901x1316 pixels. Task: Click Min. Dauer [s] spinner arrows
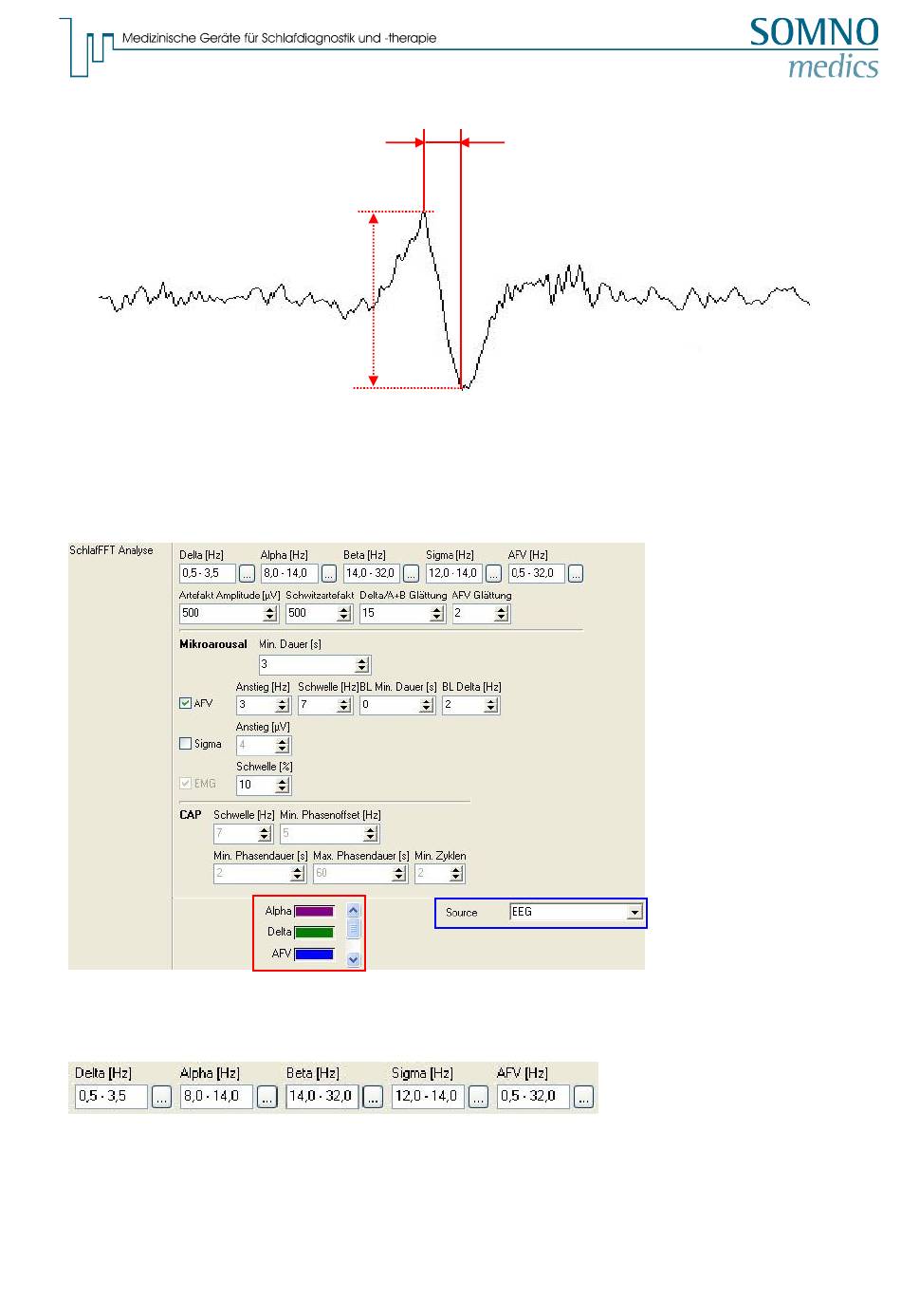[x=361, y=665]
